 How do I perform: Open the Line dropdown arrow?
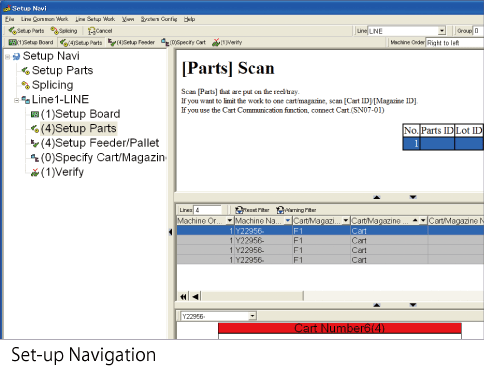tap(442, 31)
